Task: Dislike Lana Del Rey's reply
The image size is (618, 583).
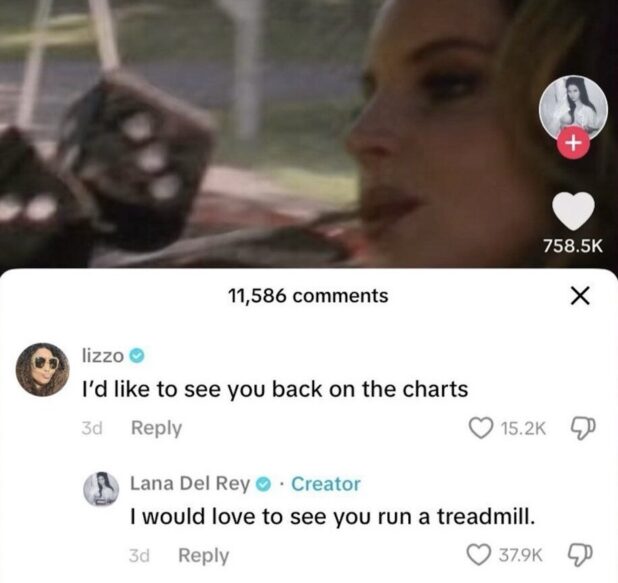Action: pyautogui.click(x=580, y=555)
